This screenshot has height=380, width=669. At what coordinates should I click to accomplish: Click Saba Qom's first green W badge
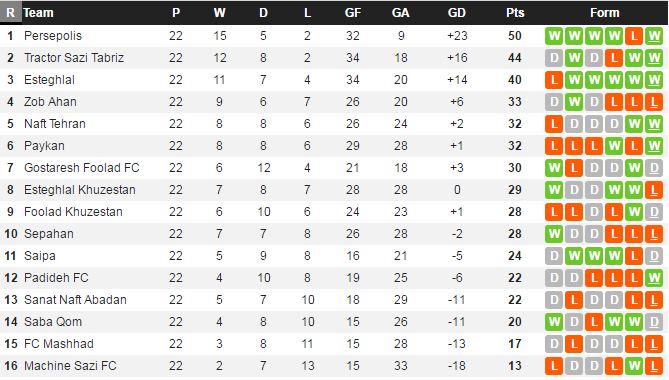point(554,322)
